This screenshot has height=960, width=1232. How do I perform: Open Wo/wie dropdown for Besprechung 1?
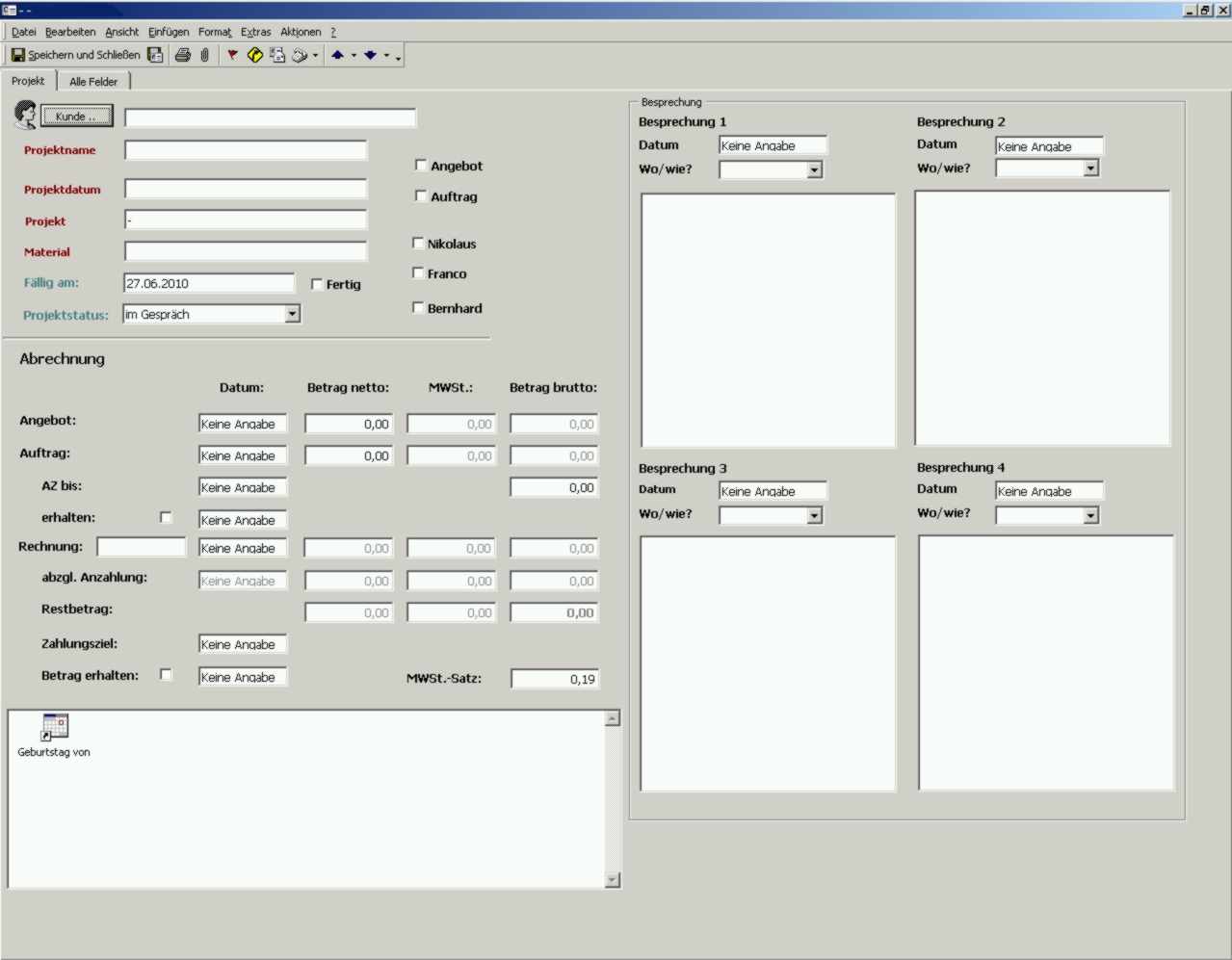point(815,170)
